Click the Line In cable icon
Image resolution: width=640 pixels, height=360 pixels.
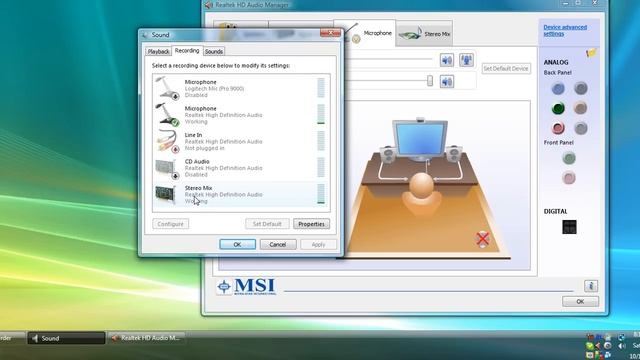(x=167, y=141)
